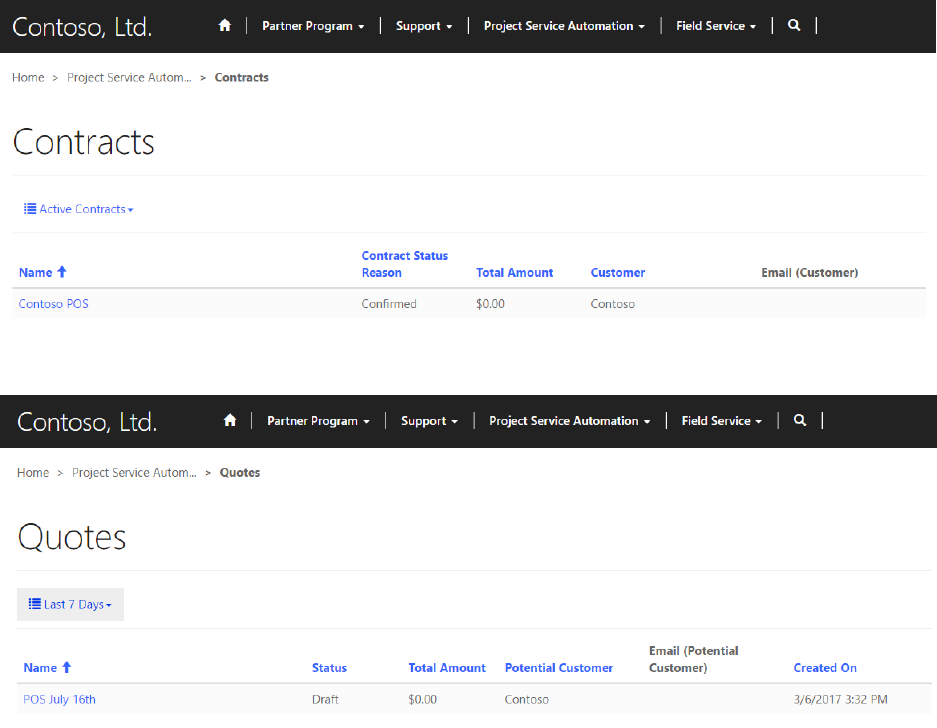Sort quotes by the Created On column
Screen dimensions: 937x728
(825, 668)
